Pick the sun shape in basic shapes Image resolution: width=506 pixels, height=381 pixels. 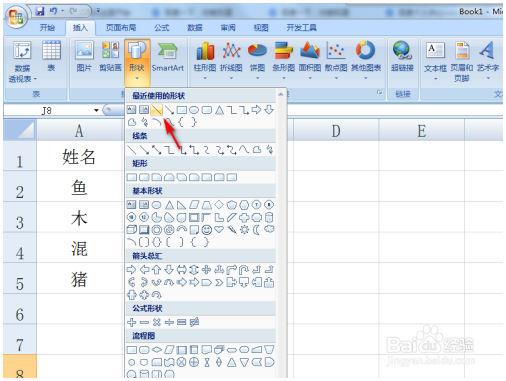[244, 230]
